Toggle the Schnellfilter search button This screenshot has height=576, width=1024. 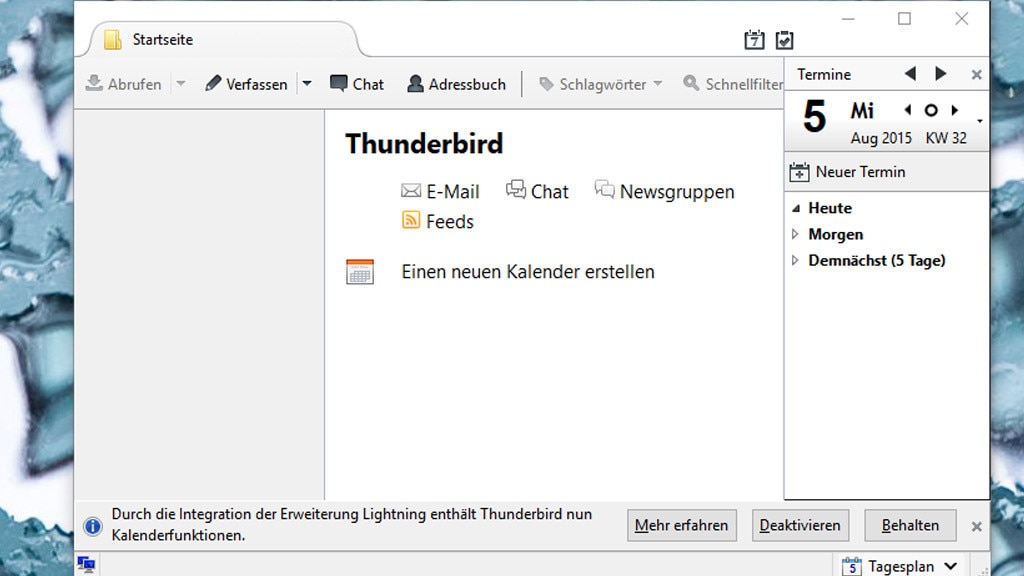[733, 84]
